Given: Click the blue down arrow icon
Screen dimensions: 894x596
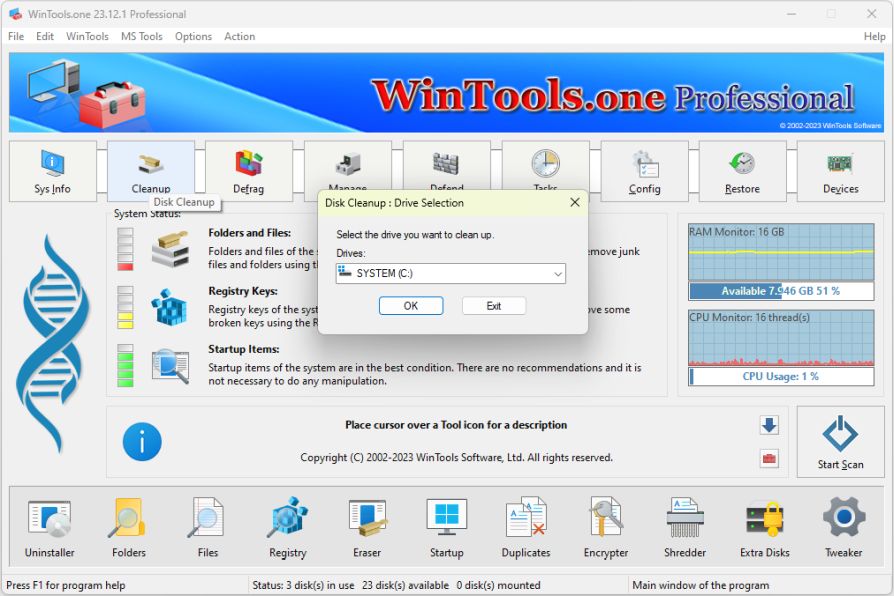Looking at the screenshot, I should coord(769,425).
